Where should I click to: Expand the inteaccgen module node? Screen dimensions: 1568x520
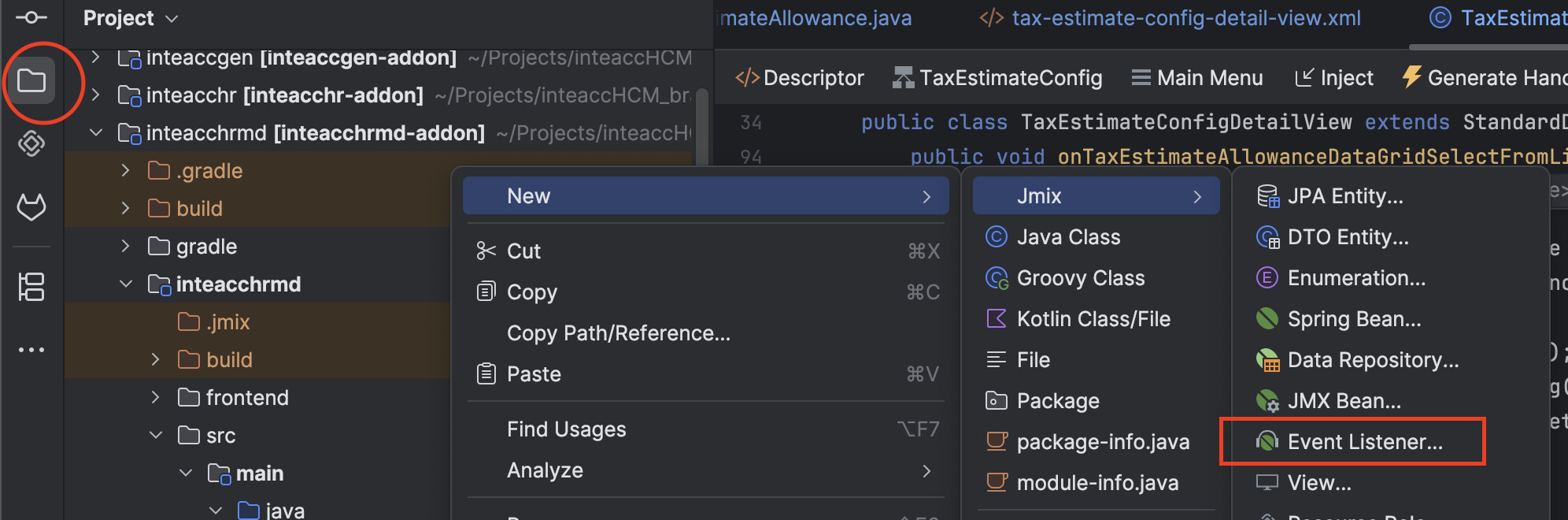96,58
